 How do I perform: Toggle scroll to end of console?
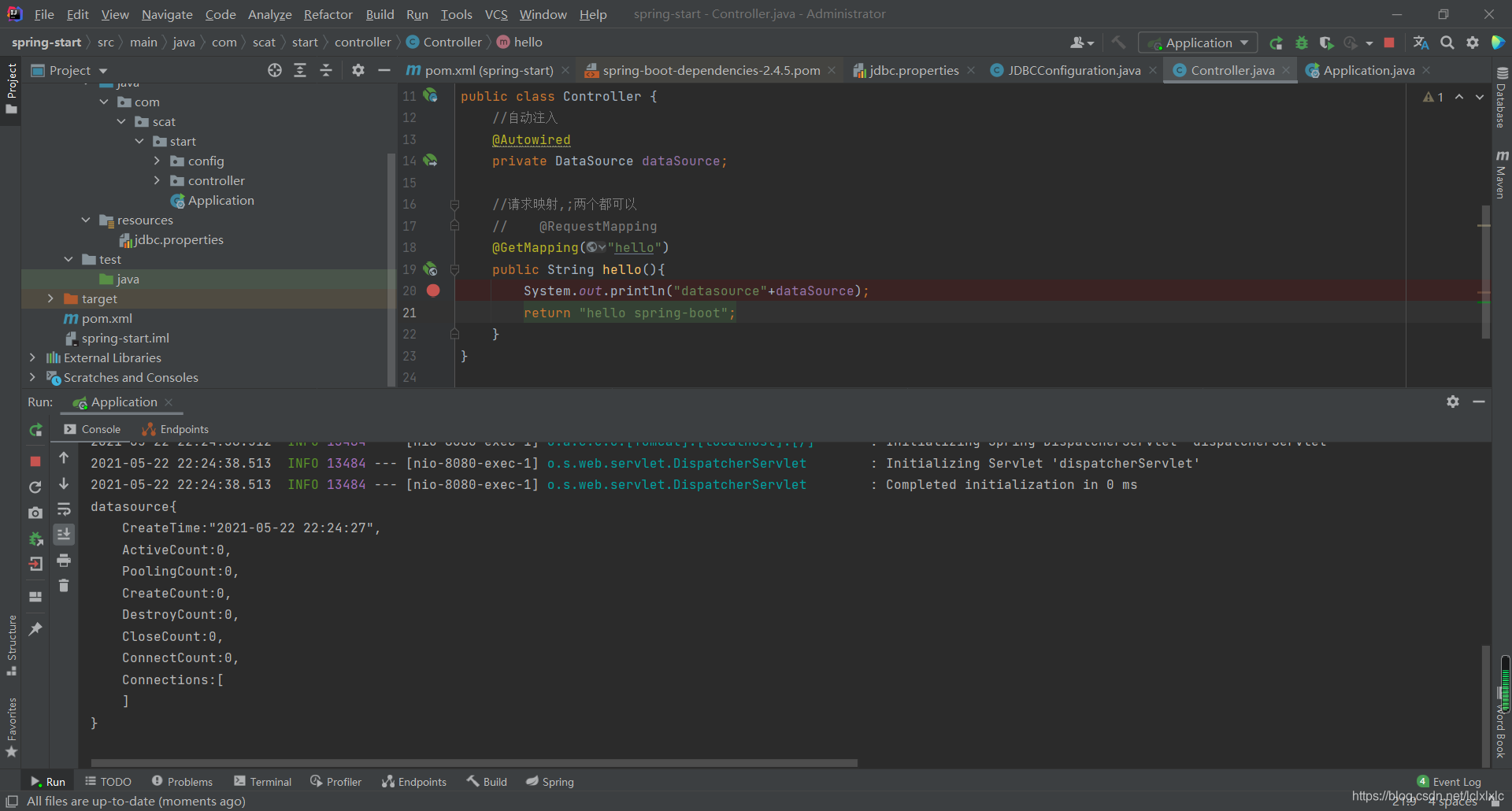click(64, 535)
